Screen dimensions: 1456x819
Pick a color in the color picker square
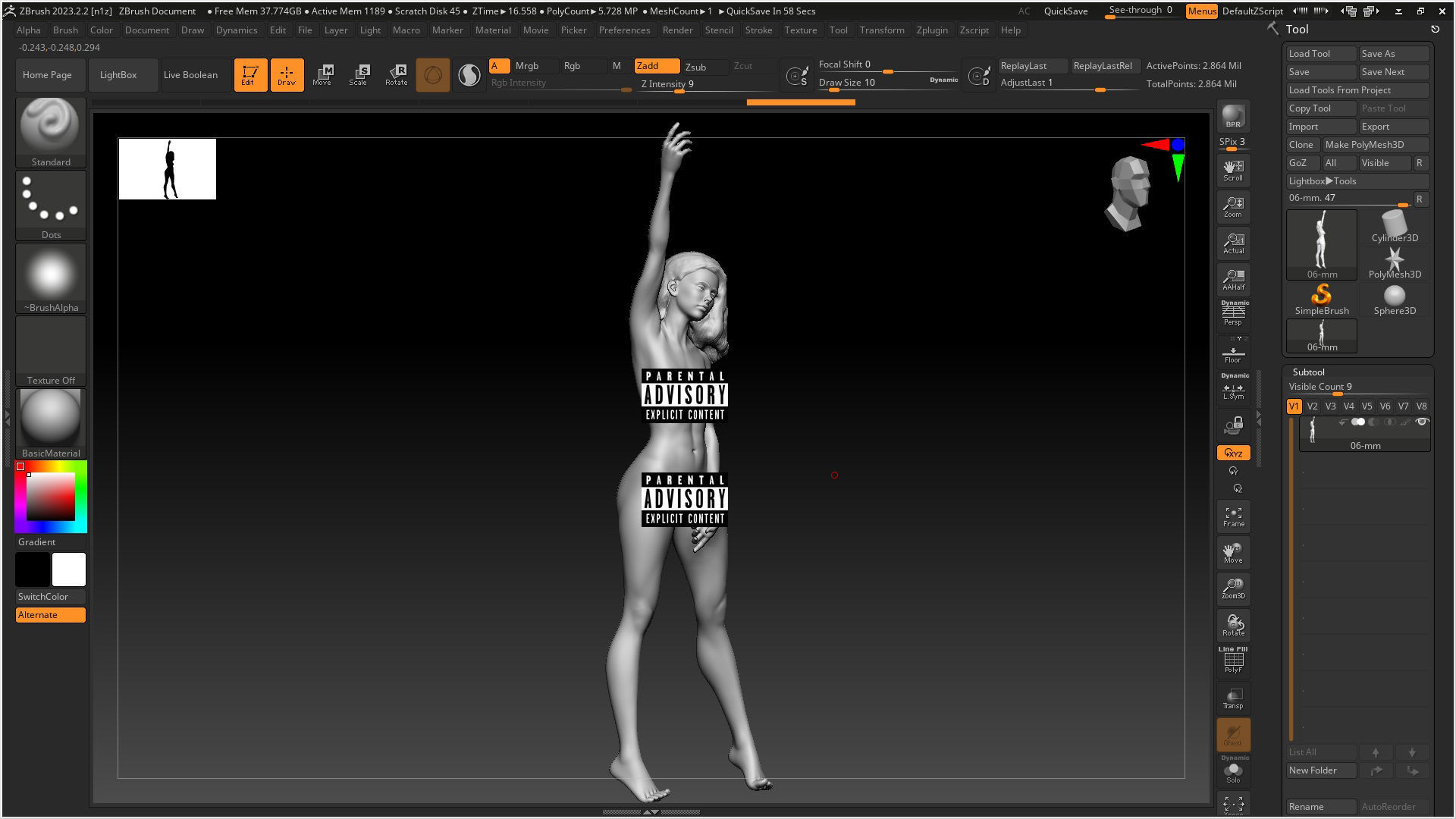pyautogui.click(x=51, y=496)
